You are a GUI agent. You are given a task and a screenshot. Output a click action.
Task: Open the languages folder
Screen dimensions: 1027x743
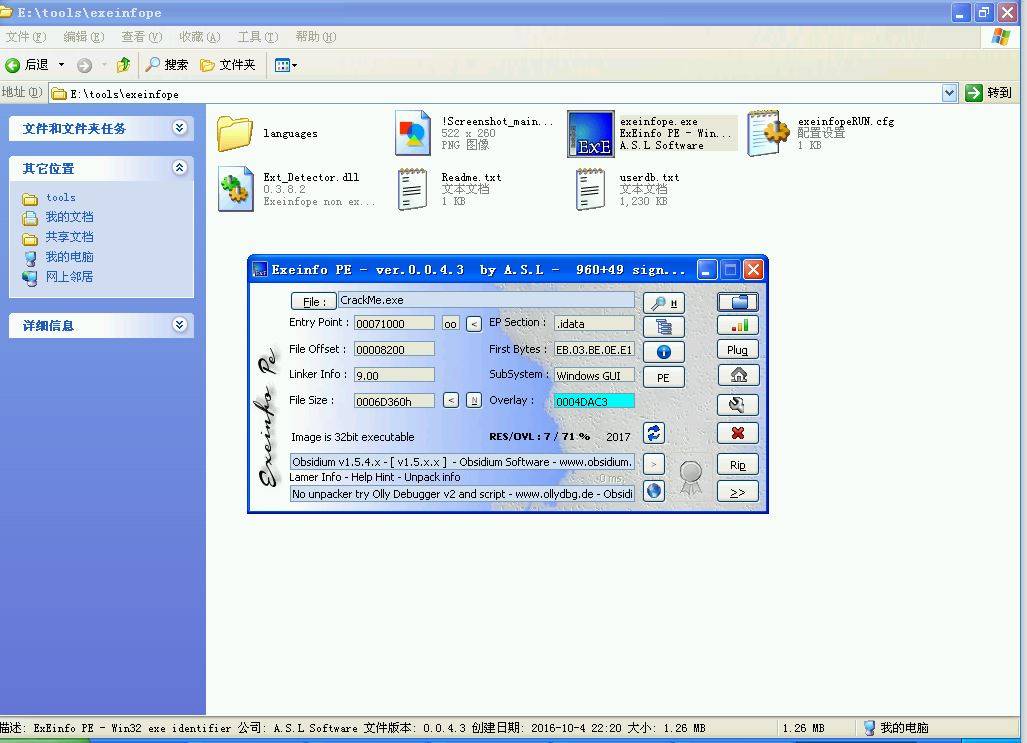[234, 133]
